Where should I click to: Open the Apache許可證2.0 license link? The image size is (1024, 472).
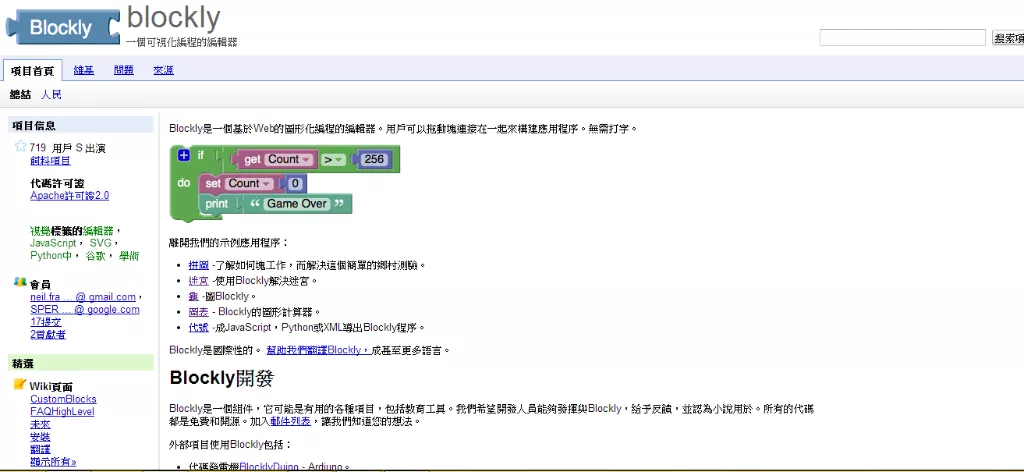click(69, 195)
